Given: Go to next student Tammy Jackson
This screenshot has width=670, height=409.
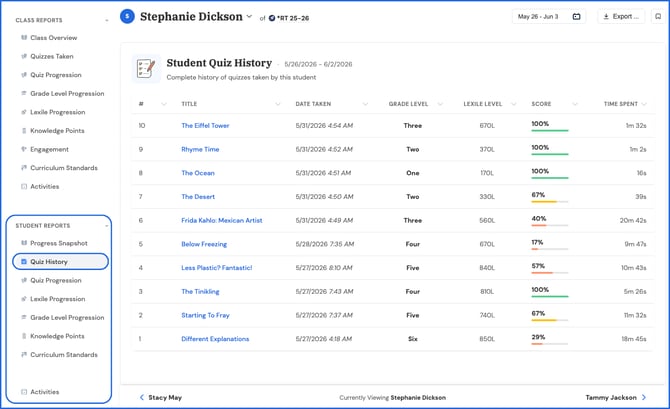Looking at the screenshot, I should coord(611,397).
